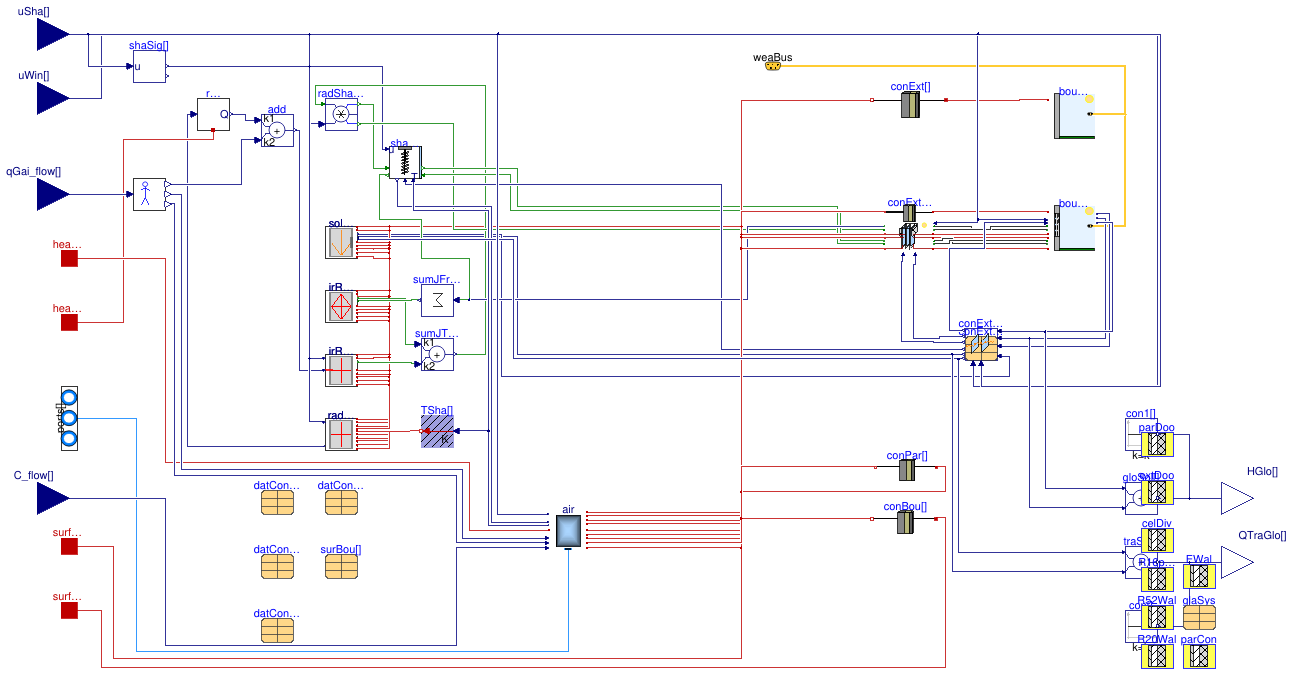Viewport: 1292px width, 675px height.
Task: Select the conExt[] construction block
Action: pyautogui.click(x=910, y=106)
